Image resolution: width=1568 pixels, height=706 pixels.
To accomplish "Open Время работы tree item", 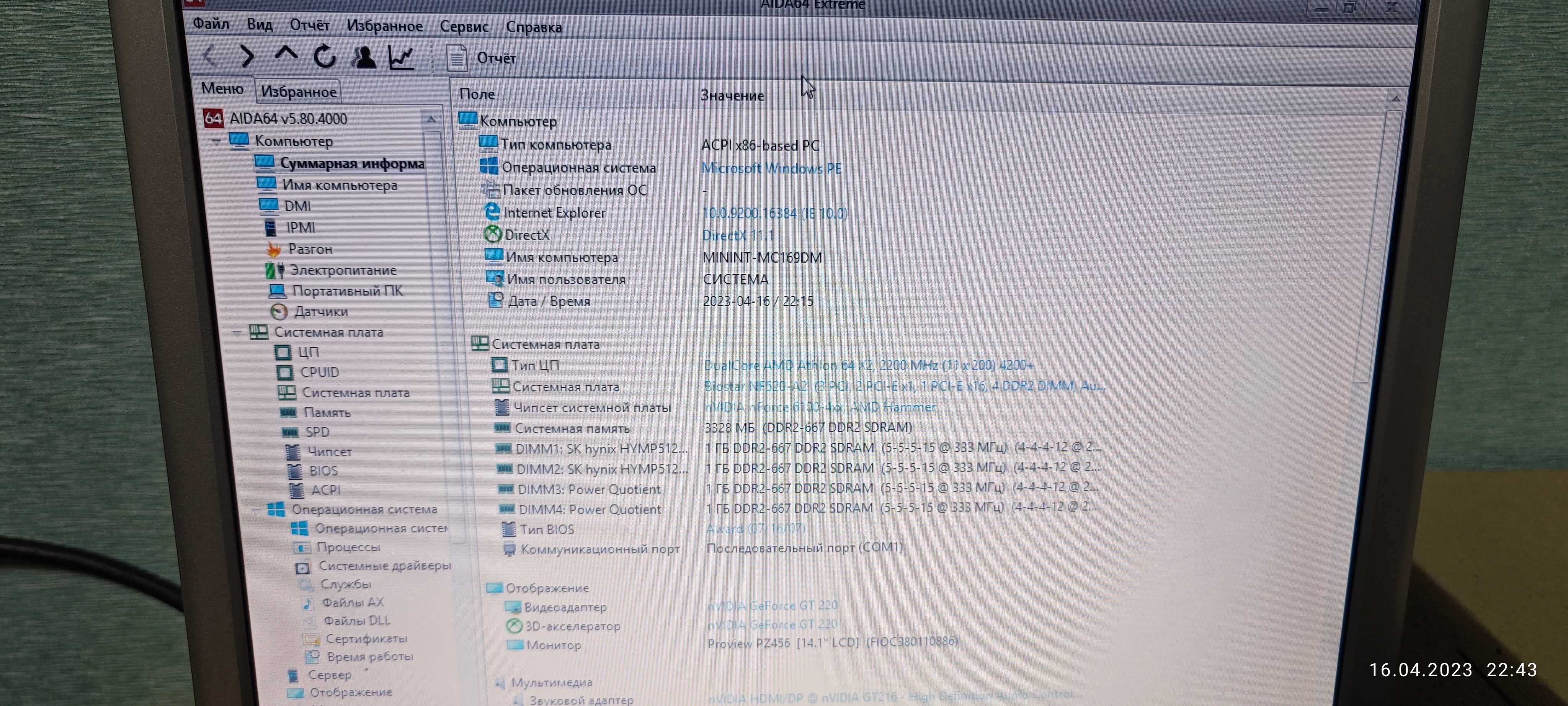I will 359,657.
